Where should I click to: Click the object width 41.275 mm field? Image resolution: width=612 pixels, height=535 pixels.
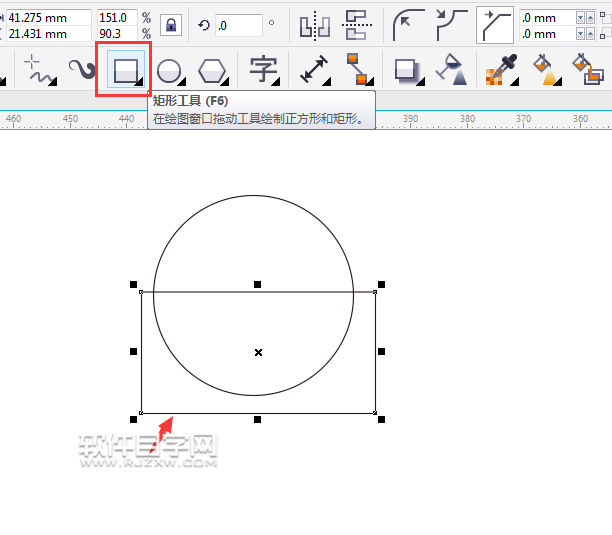pyautogui.click(x=45, y=17)
